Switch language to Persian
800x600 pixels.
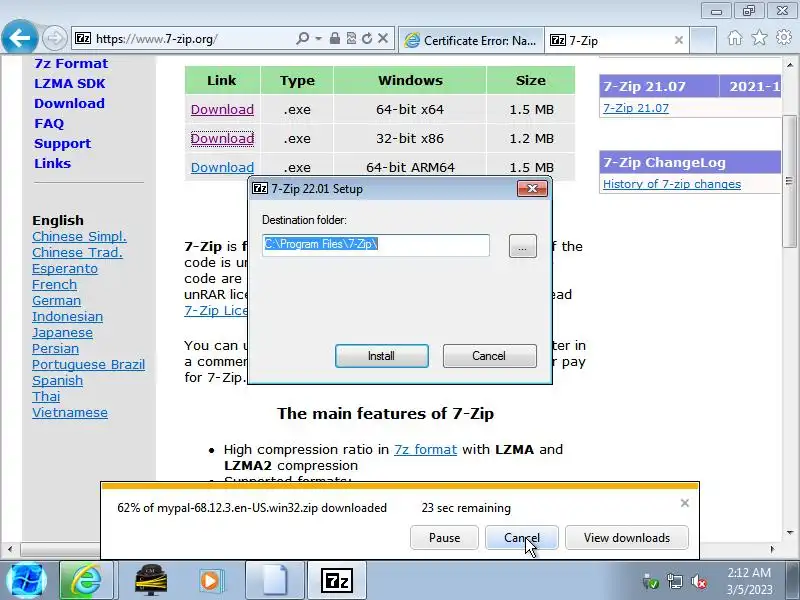point(55,348)
